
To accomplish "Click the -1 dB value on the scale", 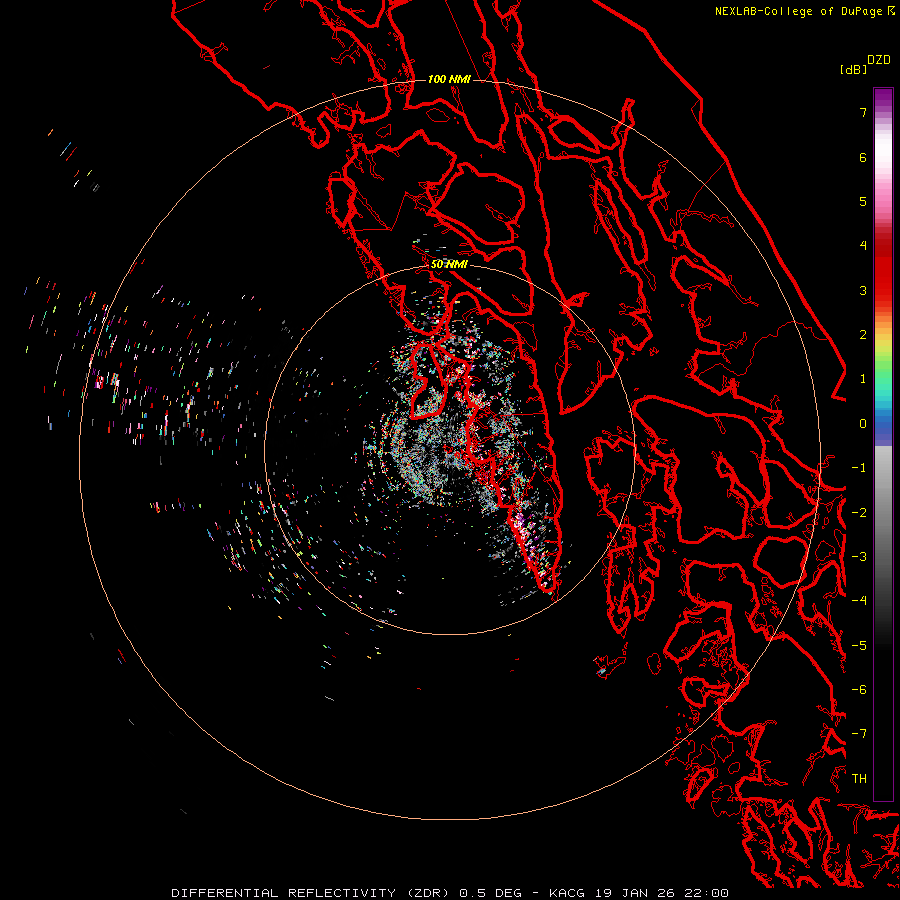I will pos(859,468).
